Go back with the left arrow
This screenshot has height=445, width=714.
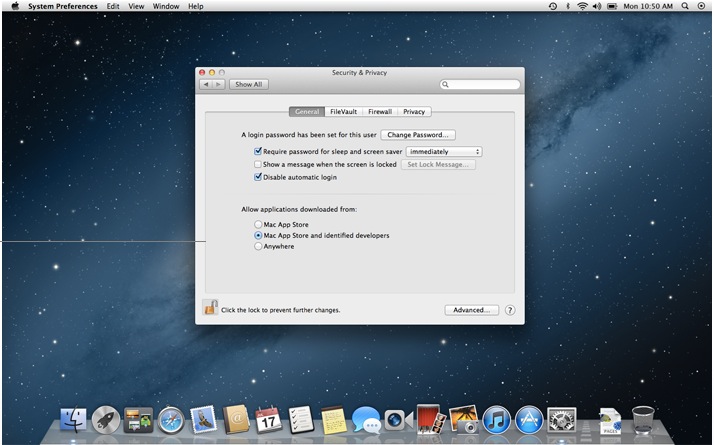[x=206, y=84]
